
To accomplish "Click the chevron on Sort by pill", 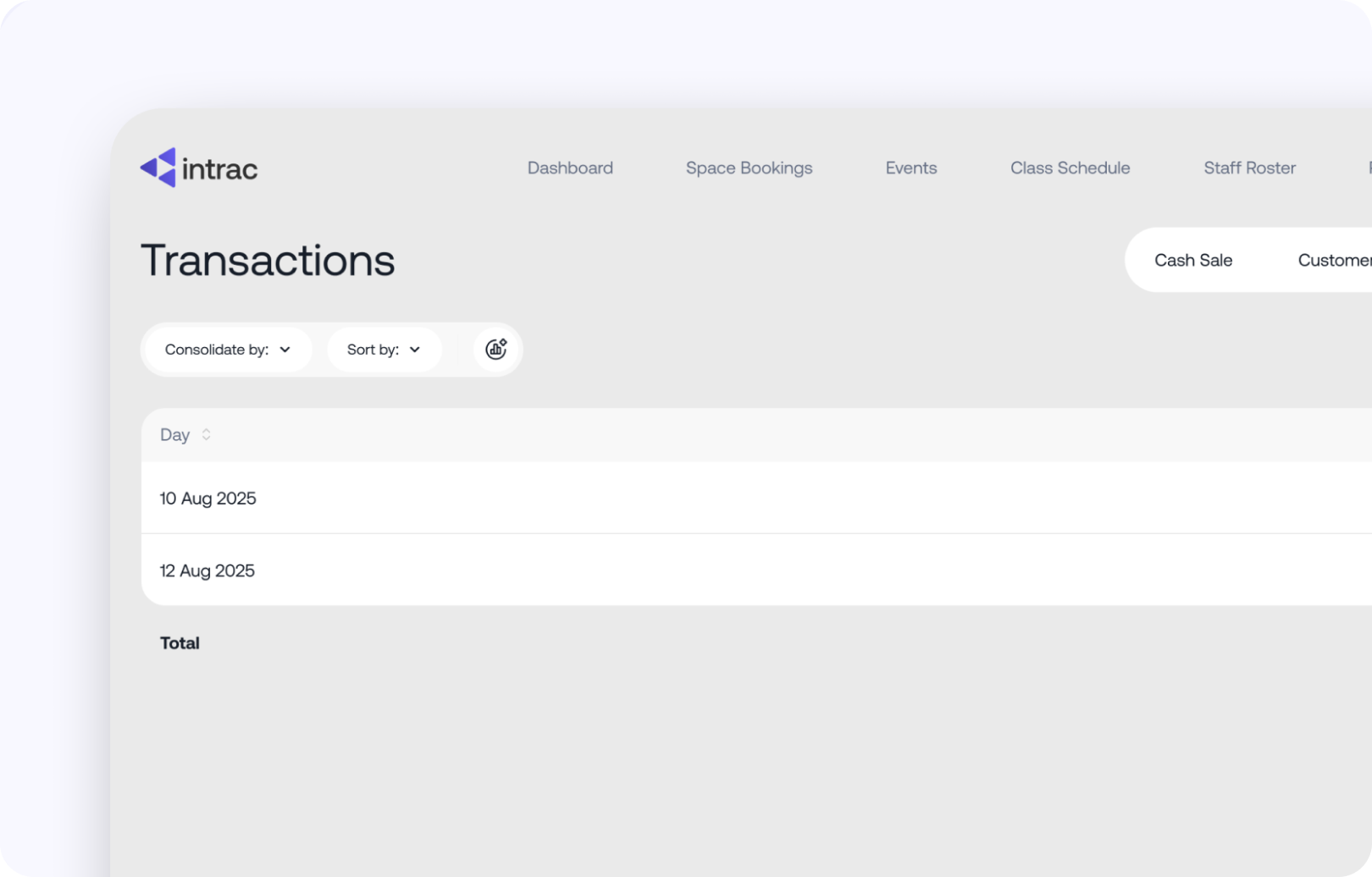I will pos(415,349).
